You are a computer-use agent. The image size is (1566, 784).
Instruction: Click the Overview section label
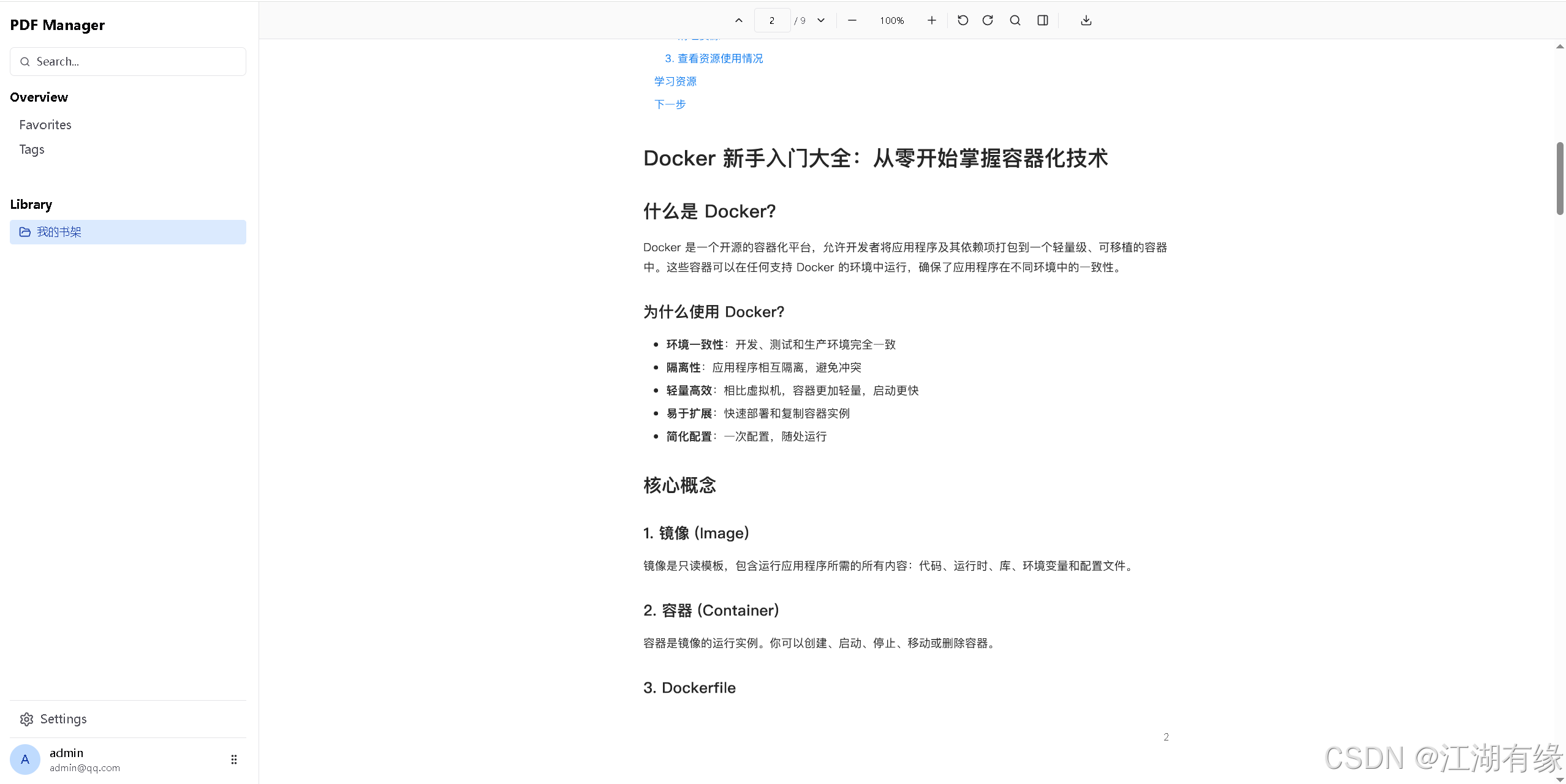tap(39, 97)
